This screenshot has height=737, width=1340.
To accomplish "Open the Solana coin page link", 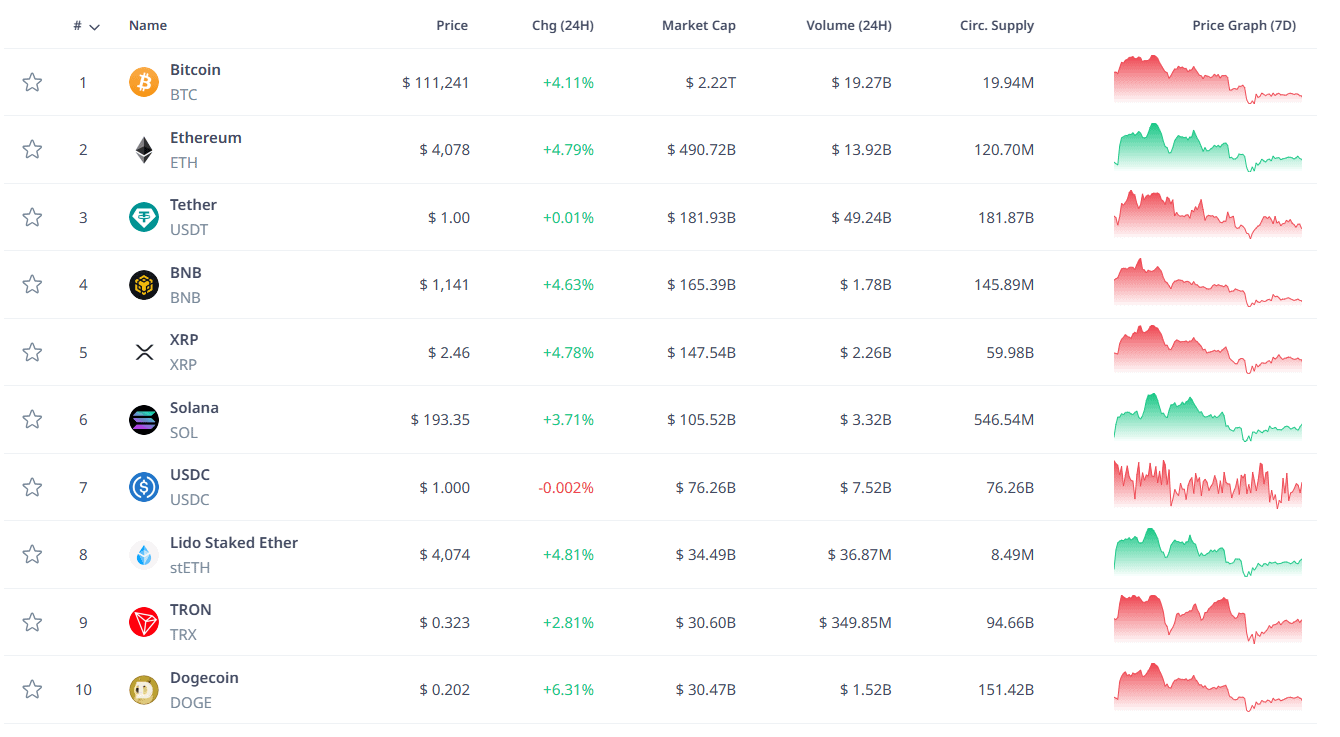I will coord(194,408).
